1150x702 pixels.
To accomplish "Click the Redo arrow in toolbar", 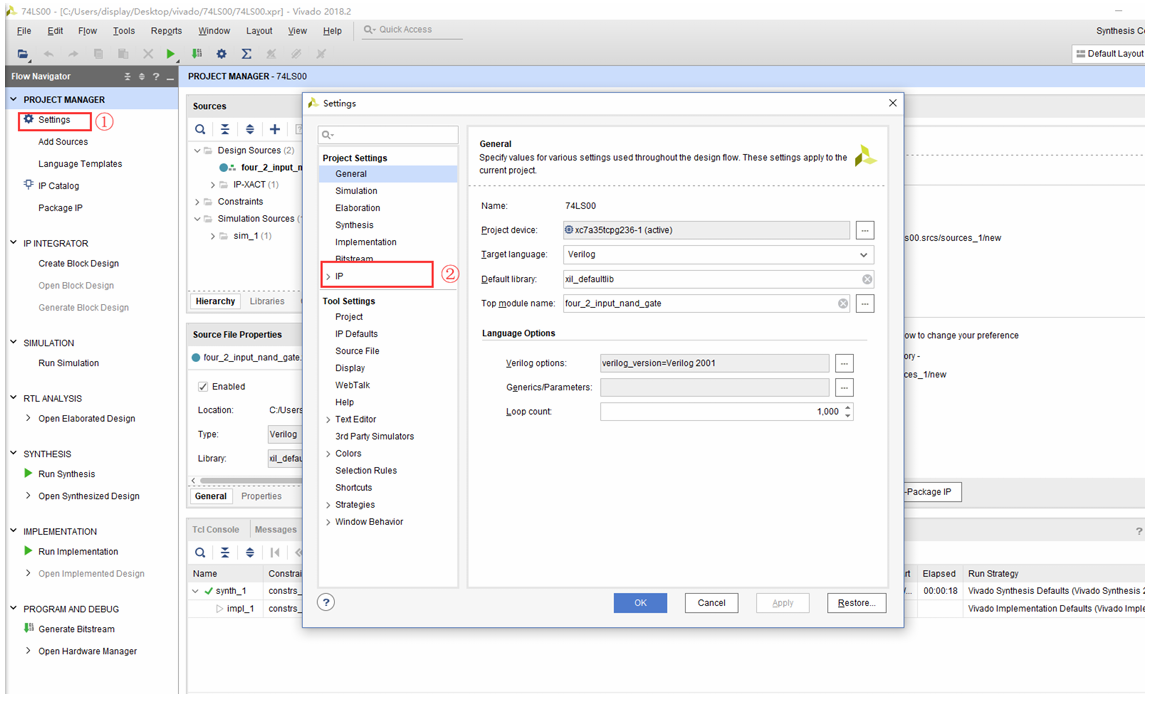I will (73, 54).
